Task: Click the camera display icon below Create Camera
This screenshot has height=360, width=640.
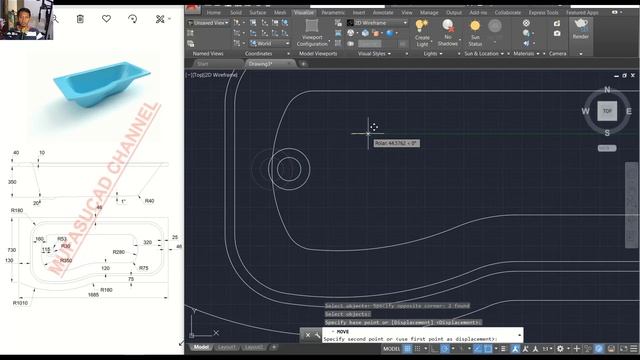Action: tap(557, 33)
